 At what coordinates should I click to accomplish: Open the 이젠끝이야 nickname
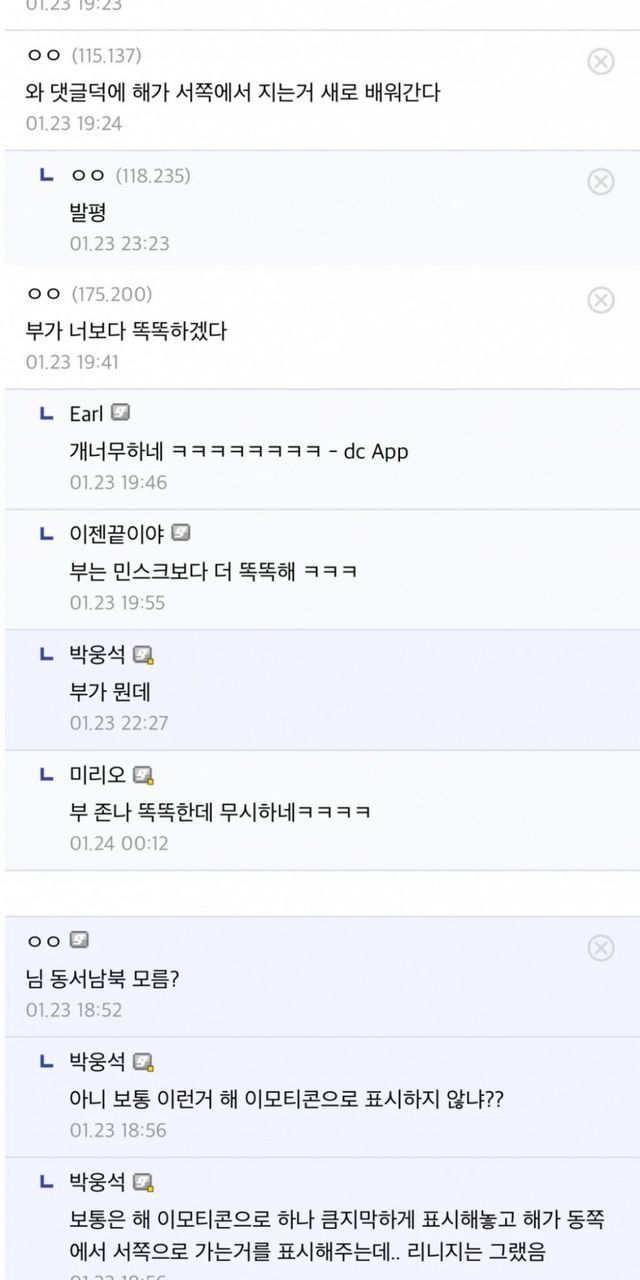coord(117,533)
